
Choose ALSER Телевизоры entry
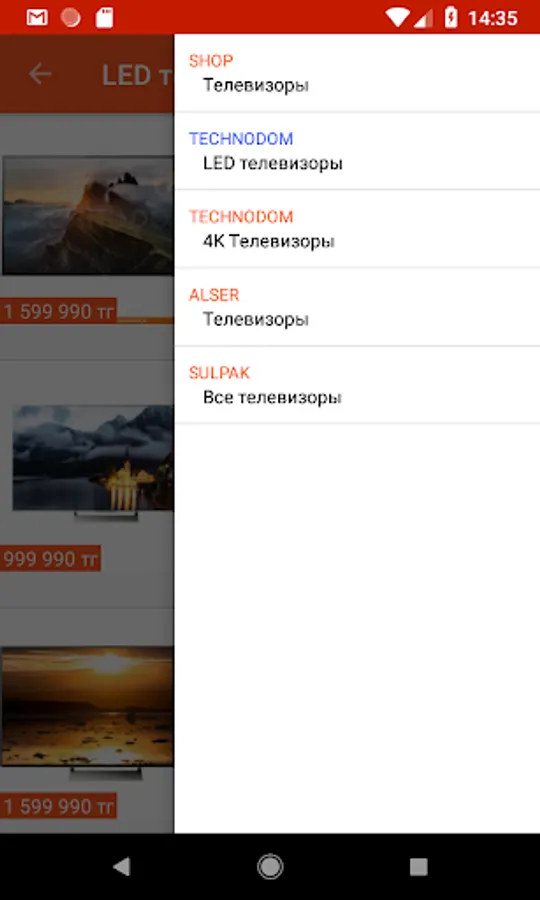click(357, 307)
